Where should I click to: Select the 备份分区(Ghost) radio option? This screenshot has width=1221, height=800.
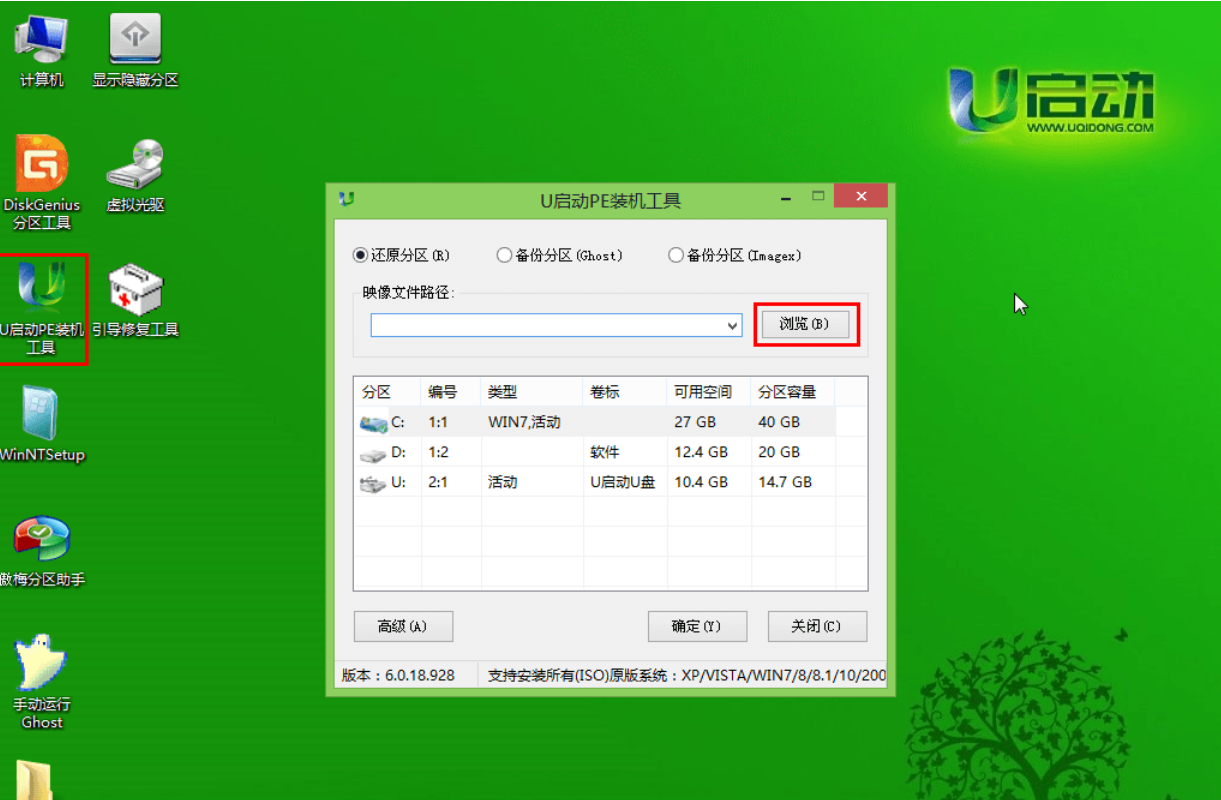click(504, 256)
